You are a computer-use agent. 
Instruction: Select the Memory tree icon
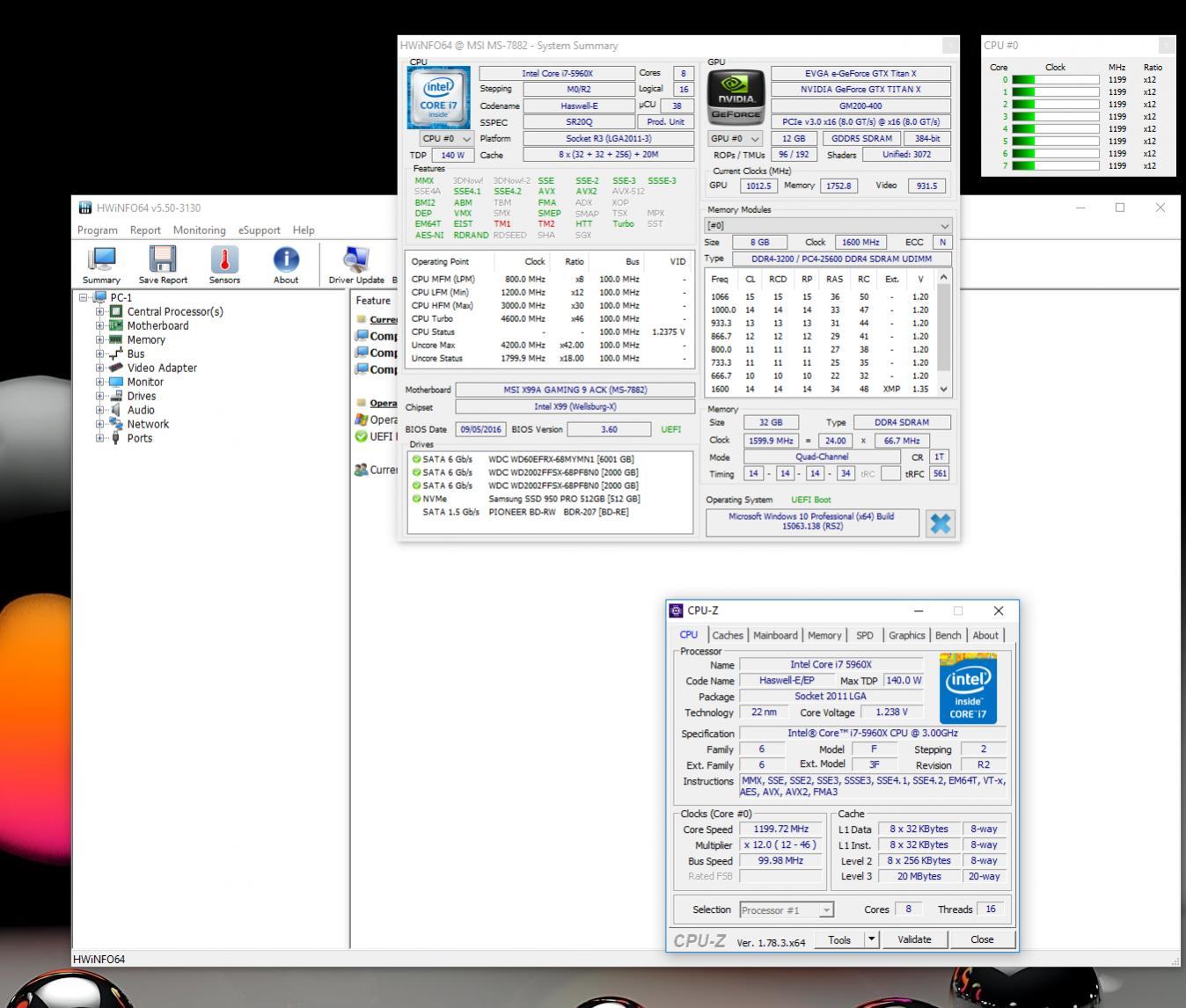116,340
